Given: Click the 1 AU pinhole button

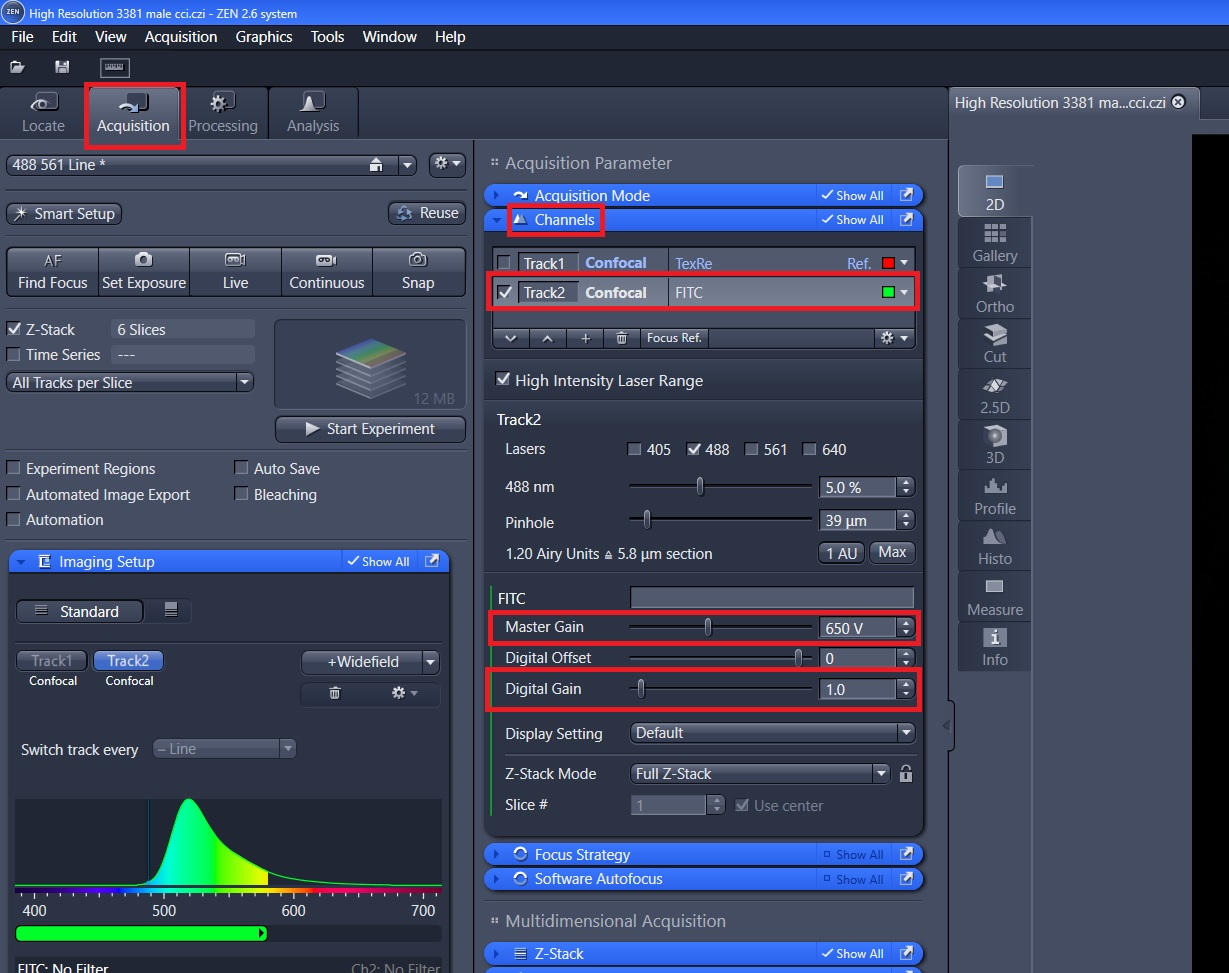Looking at the screenshot, I should (x=841, y=553).
